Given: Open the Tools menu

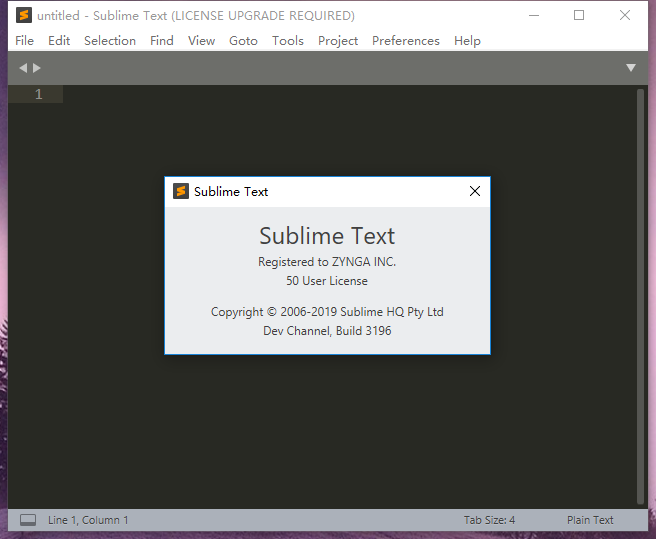Looking at the screenshot, I should pos(288,41).
